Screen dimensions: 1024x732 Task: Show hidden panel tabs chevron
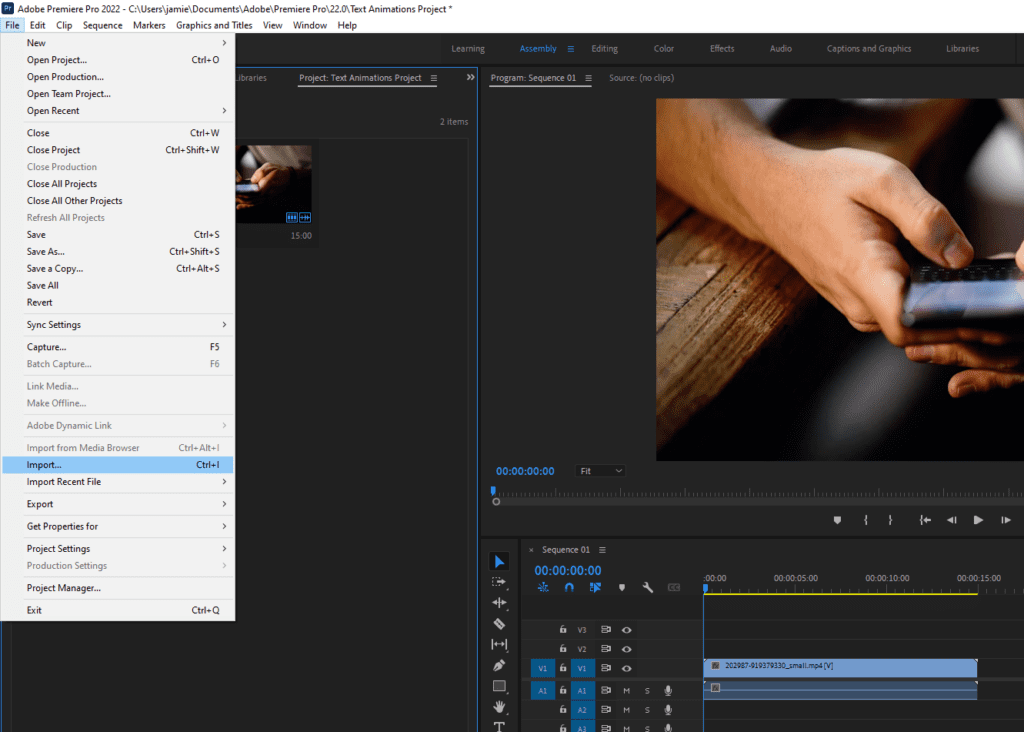coord(470,77)
